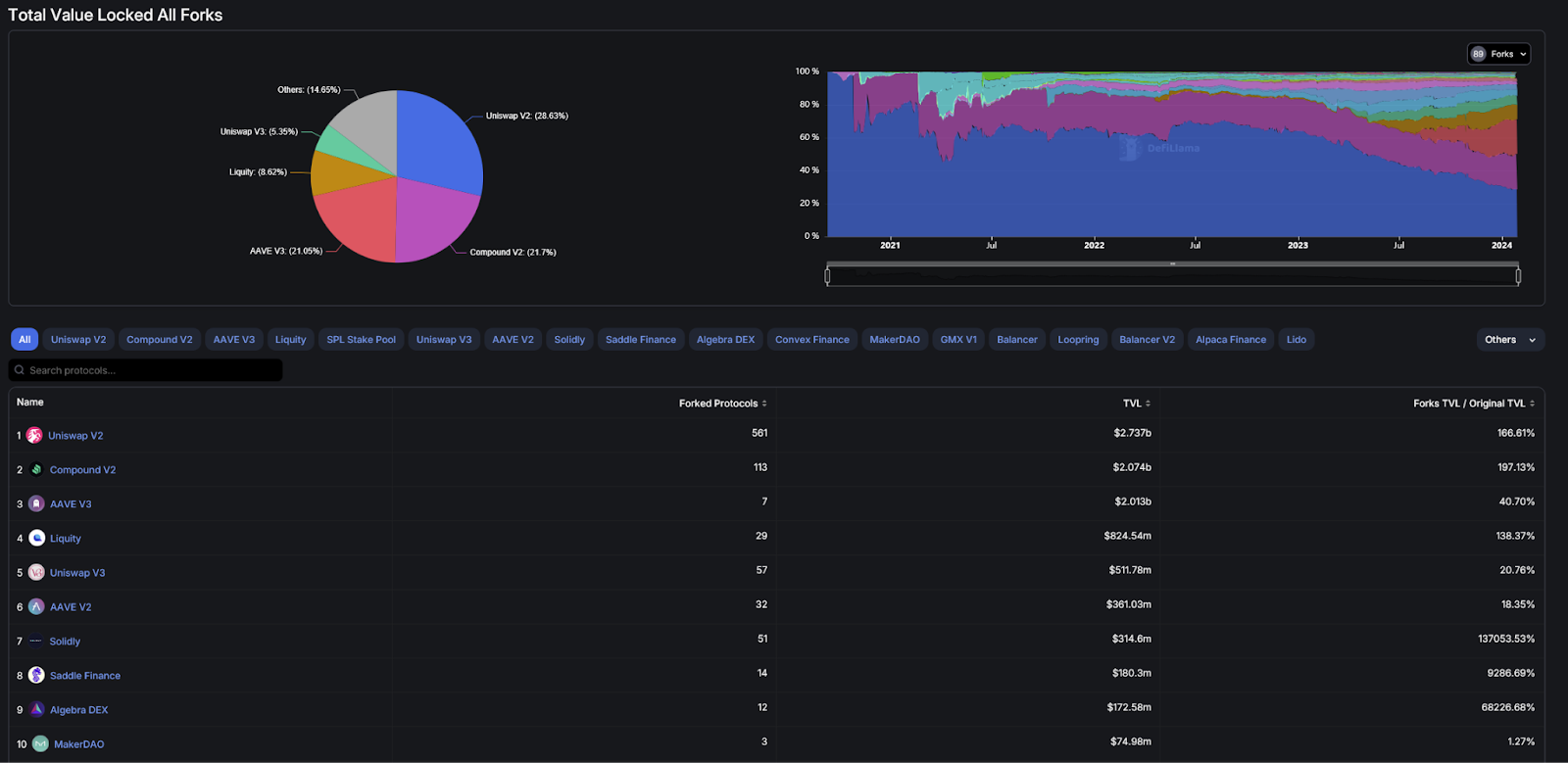Viewport: 1568px width, 763px height.
Task: Click the Algebra DEX protocol logo icon
Action: (x=36, y=710)
